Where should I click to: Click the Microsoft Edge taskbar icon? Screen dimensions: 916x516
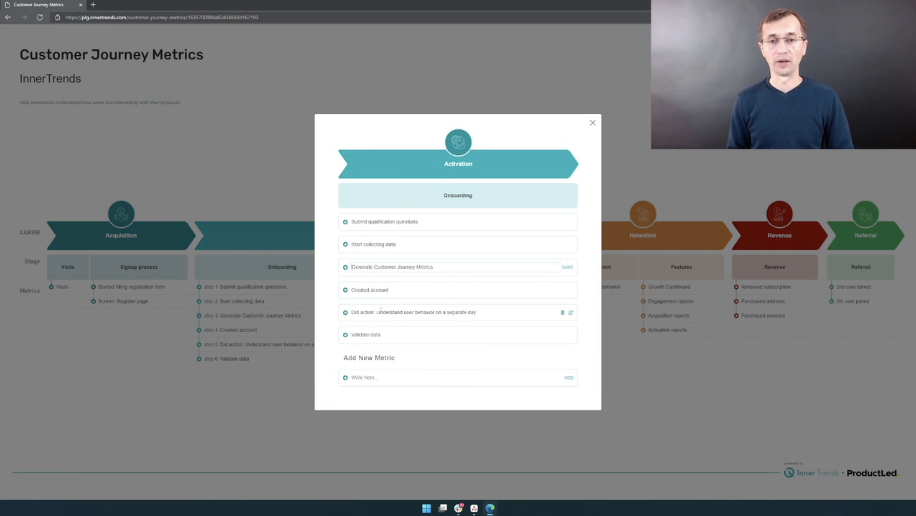click(490, 508)
